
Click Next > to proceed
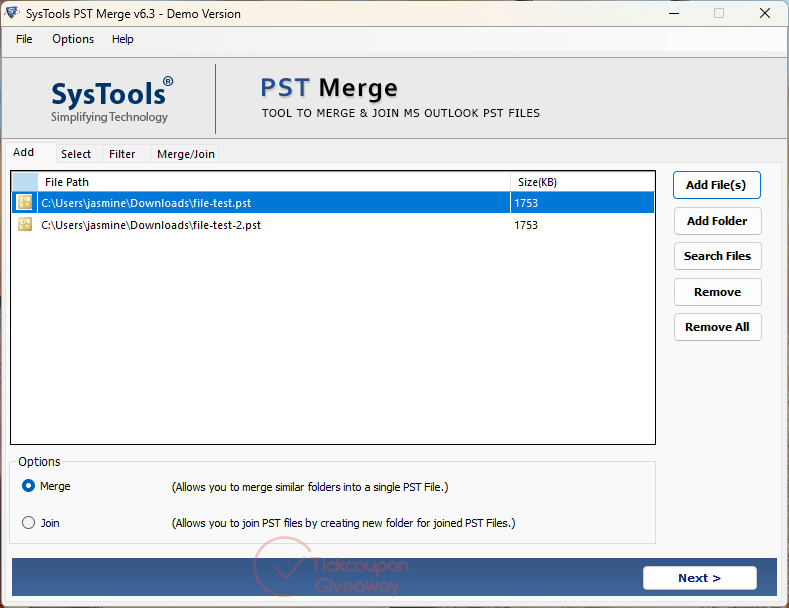tap(700, 578)
